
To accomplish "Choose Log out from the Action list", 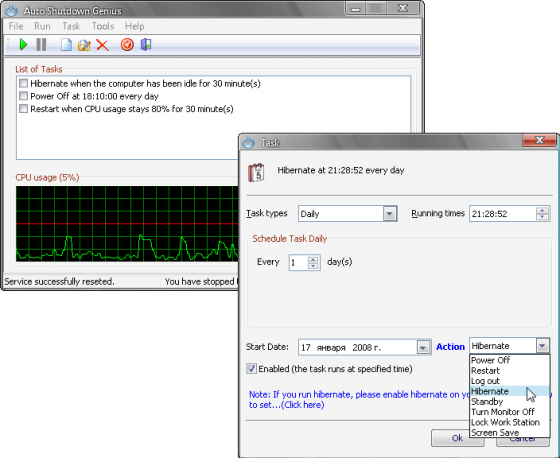I will coord(509,381).
